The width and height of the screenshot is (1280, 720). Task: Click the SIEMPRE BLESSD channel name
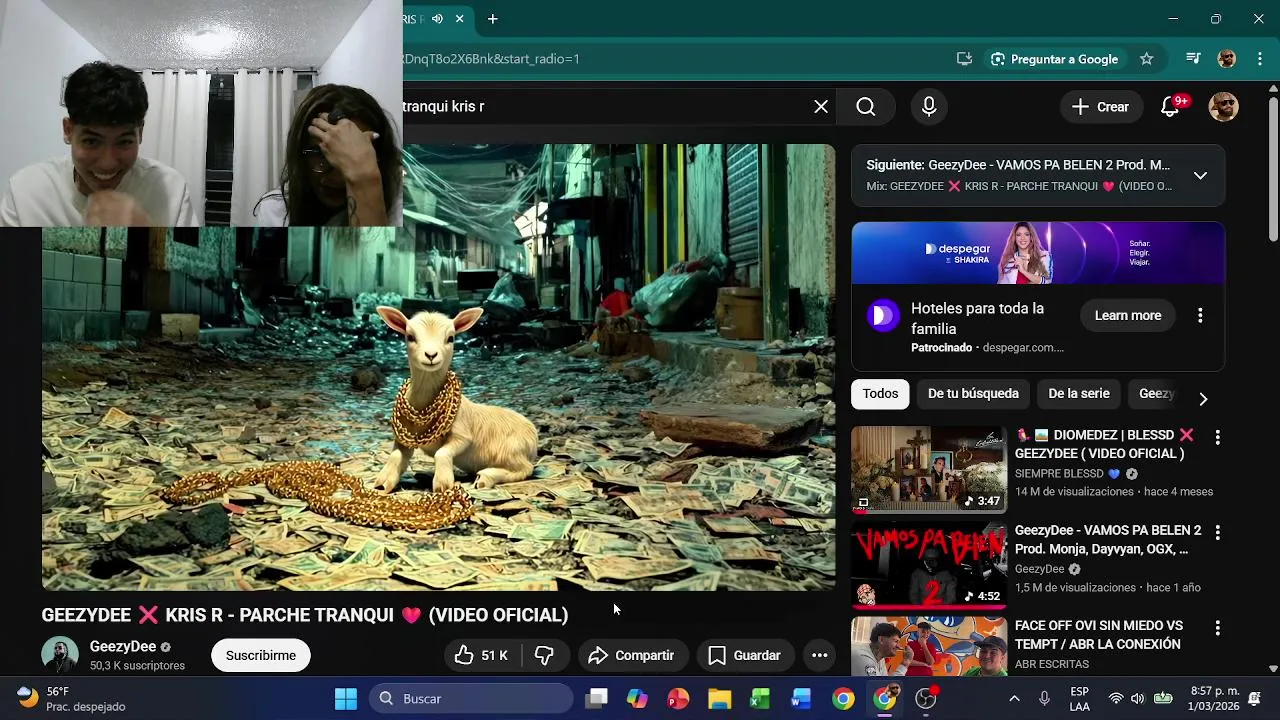(x=1059, y=474)
